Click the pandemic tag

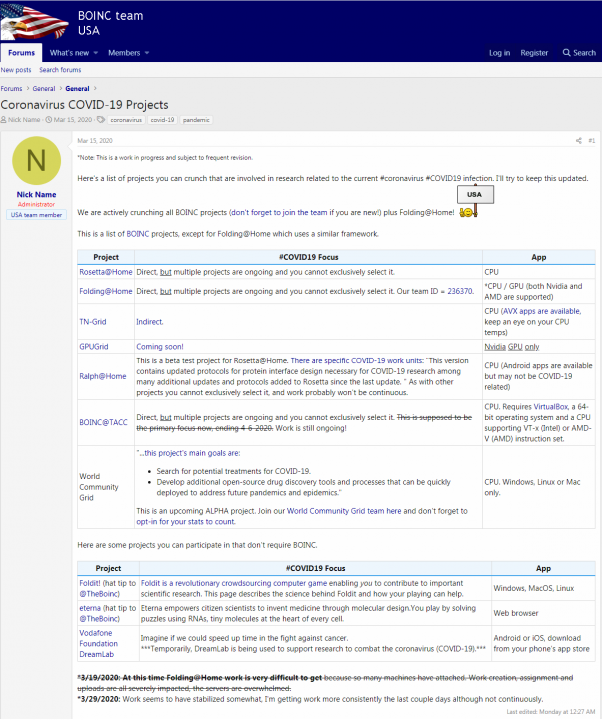196,120
